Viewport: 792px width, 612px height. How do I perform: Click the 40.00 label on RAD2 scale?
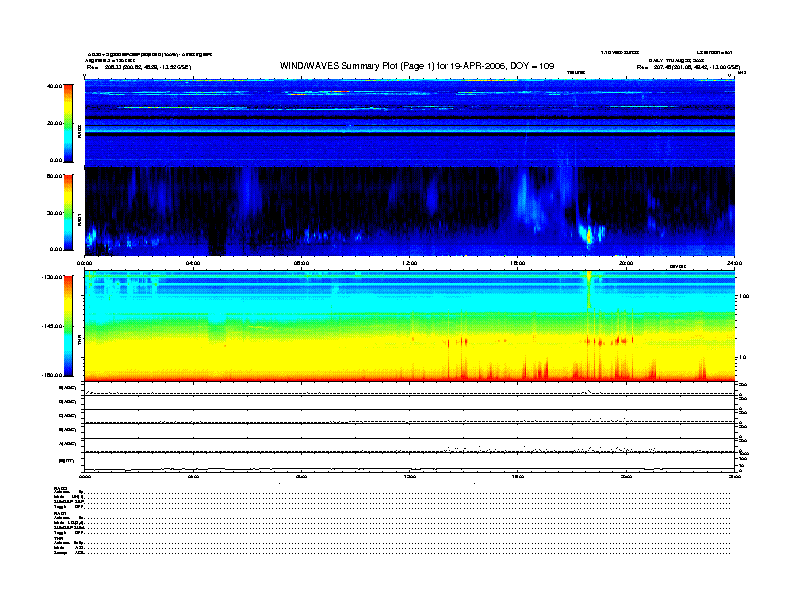pyautogui.click(x=54, y=86)
